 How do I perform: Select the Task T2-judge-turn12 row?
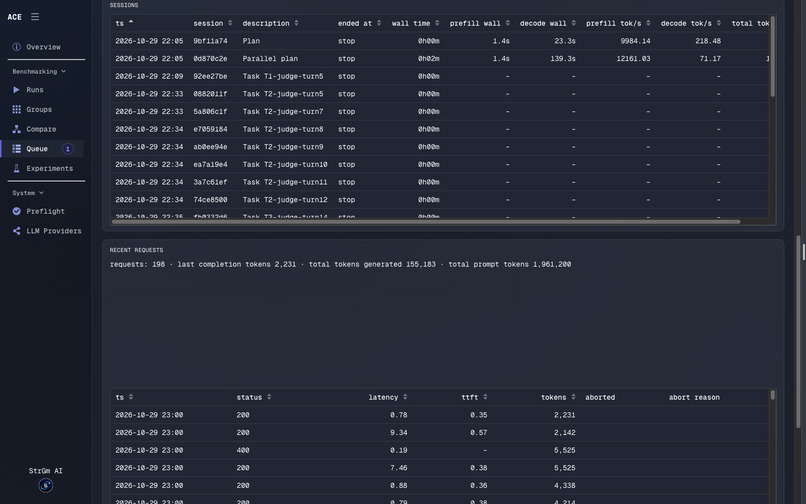click(439, 200)
